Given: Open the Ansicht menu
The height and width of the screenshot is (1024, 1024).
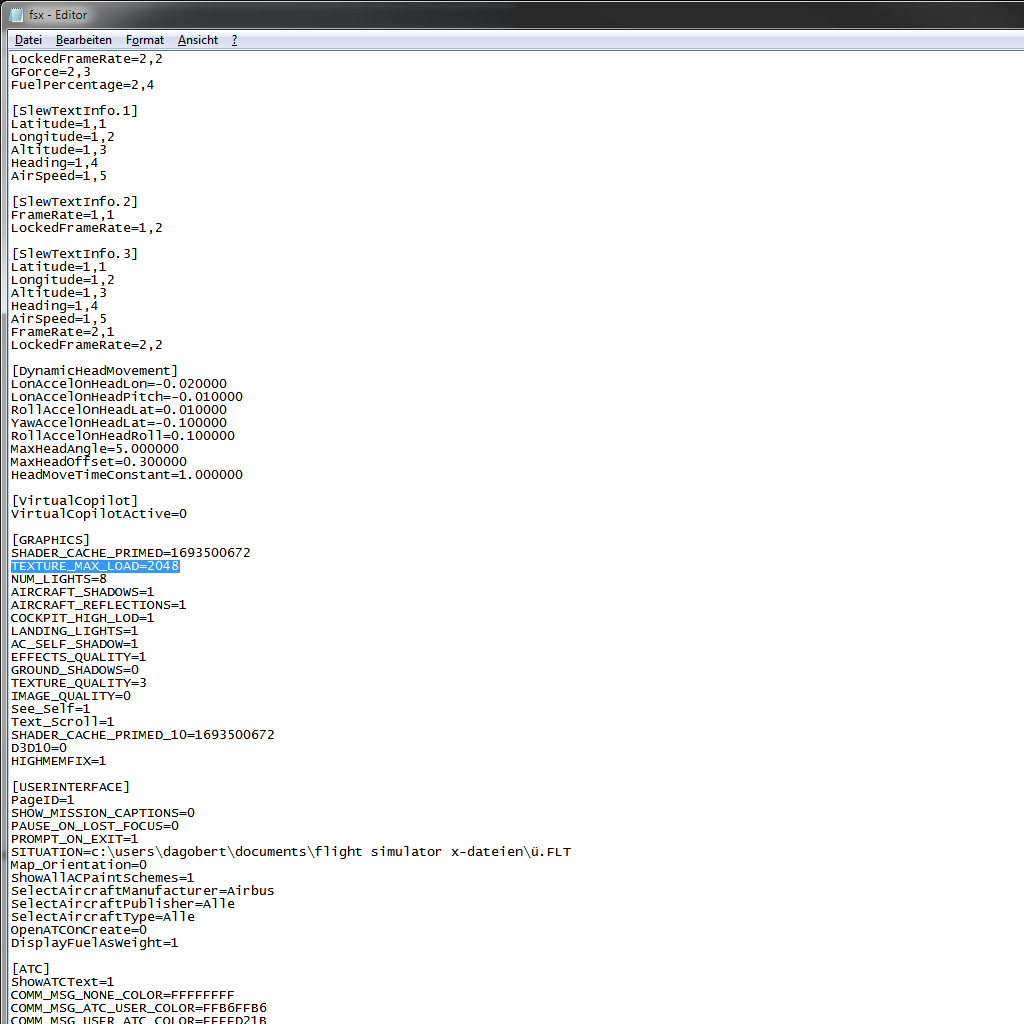Looking at the screenshot, I should click(x=198, y=40).
